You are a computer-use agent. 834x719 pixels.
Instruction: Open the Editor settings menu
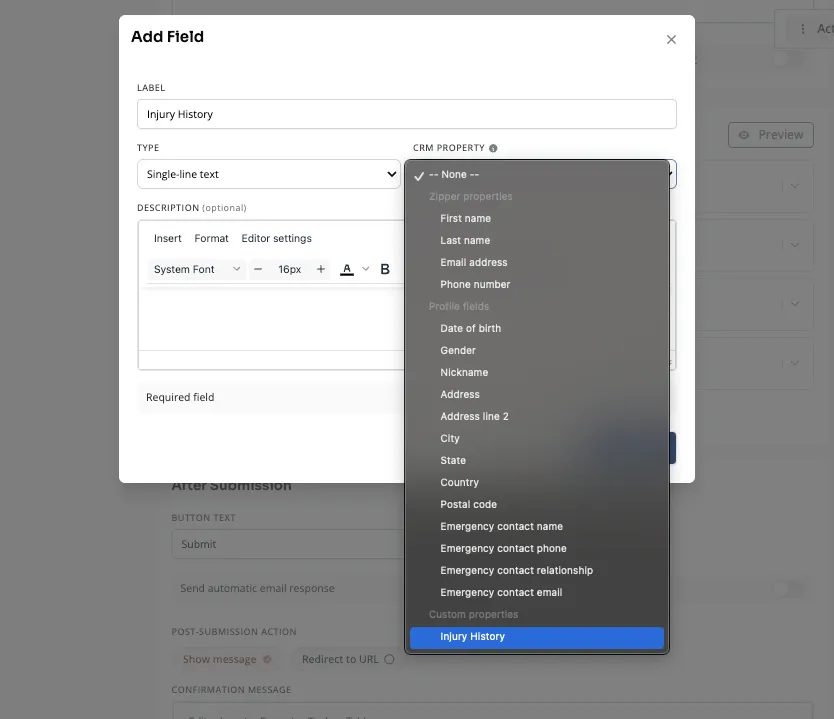pyautogui.click(x=277, y=238)
